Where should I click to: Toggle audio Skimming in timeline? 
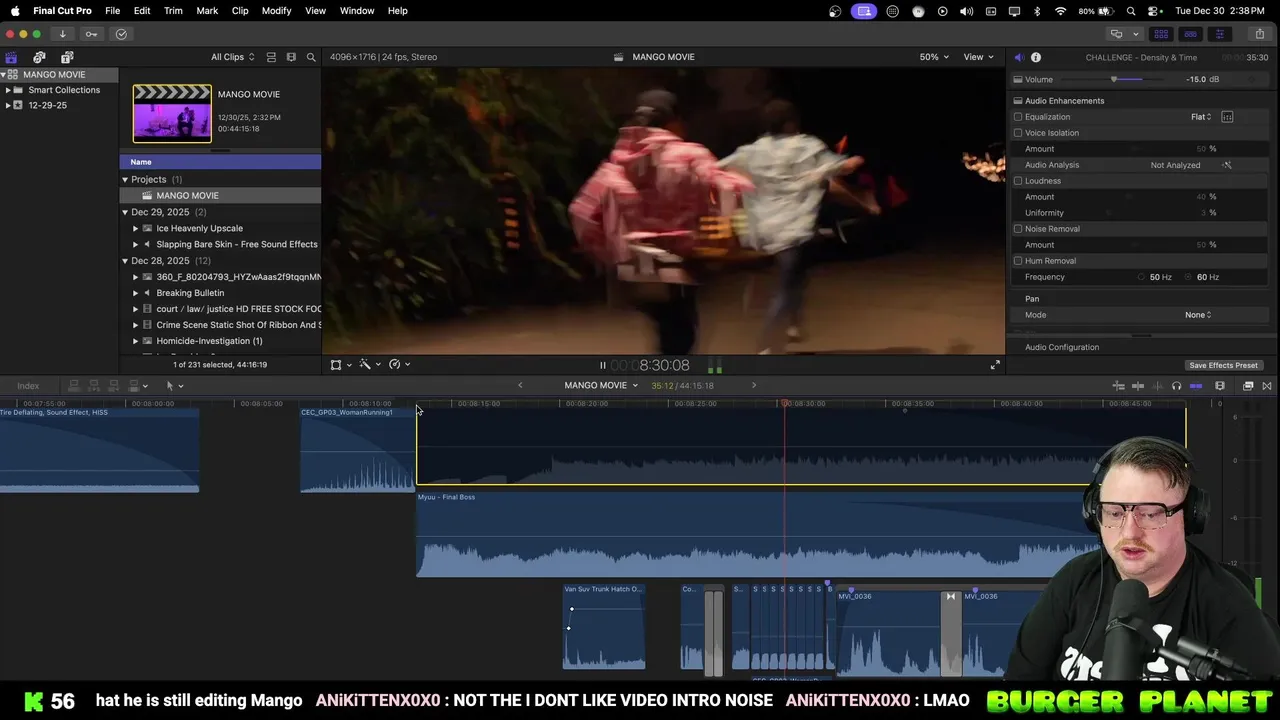click(1157, 386)
